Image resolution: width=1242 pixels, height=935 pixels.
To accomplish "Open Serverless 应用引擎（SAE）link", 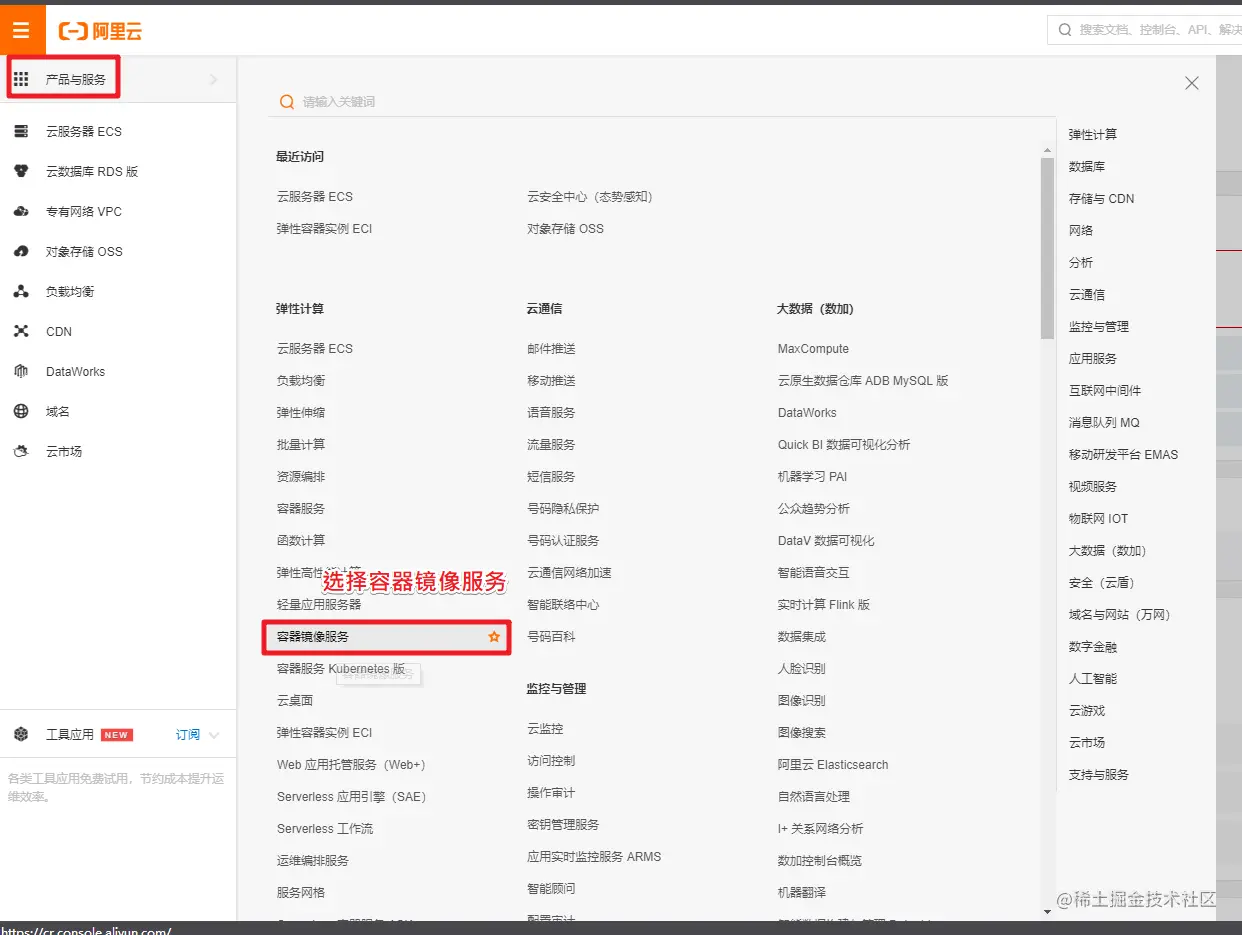I will pos(351,796).
